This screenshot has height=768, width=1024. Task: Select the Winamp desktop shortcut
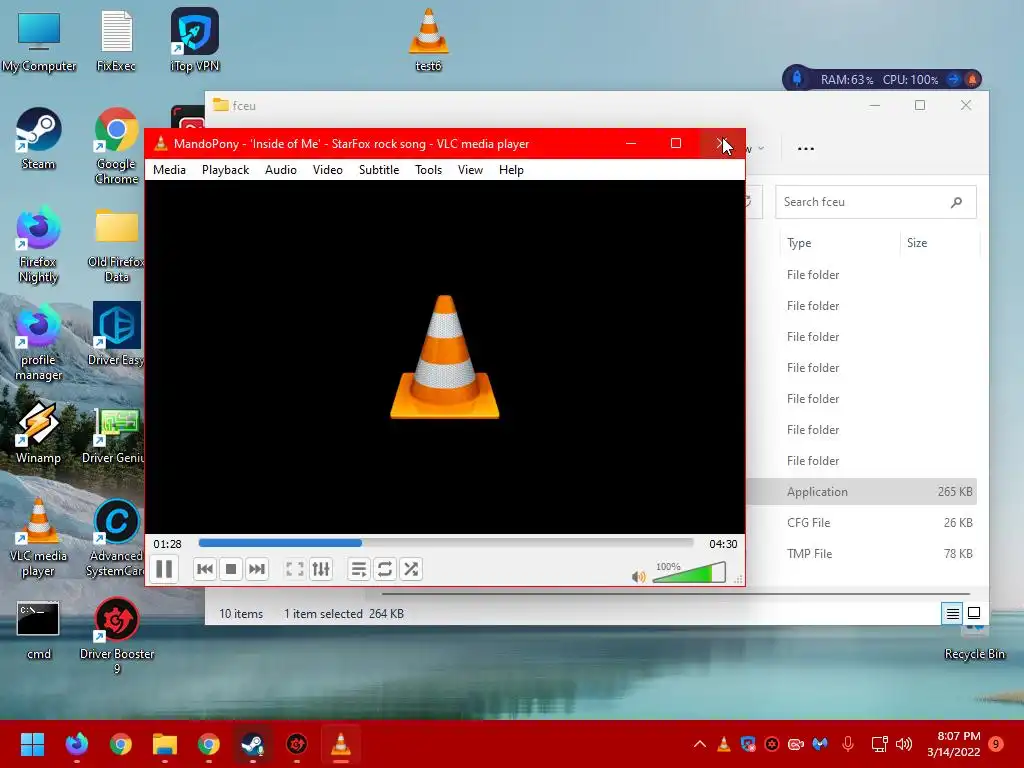pyautogui.click(x=39, y=432)
